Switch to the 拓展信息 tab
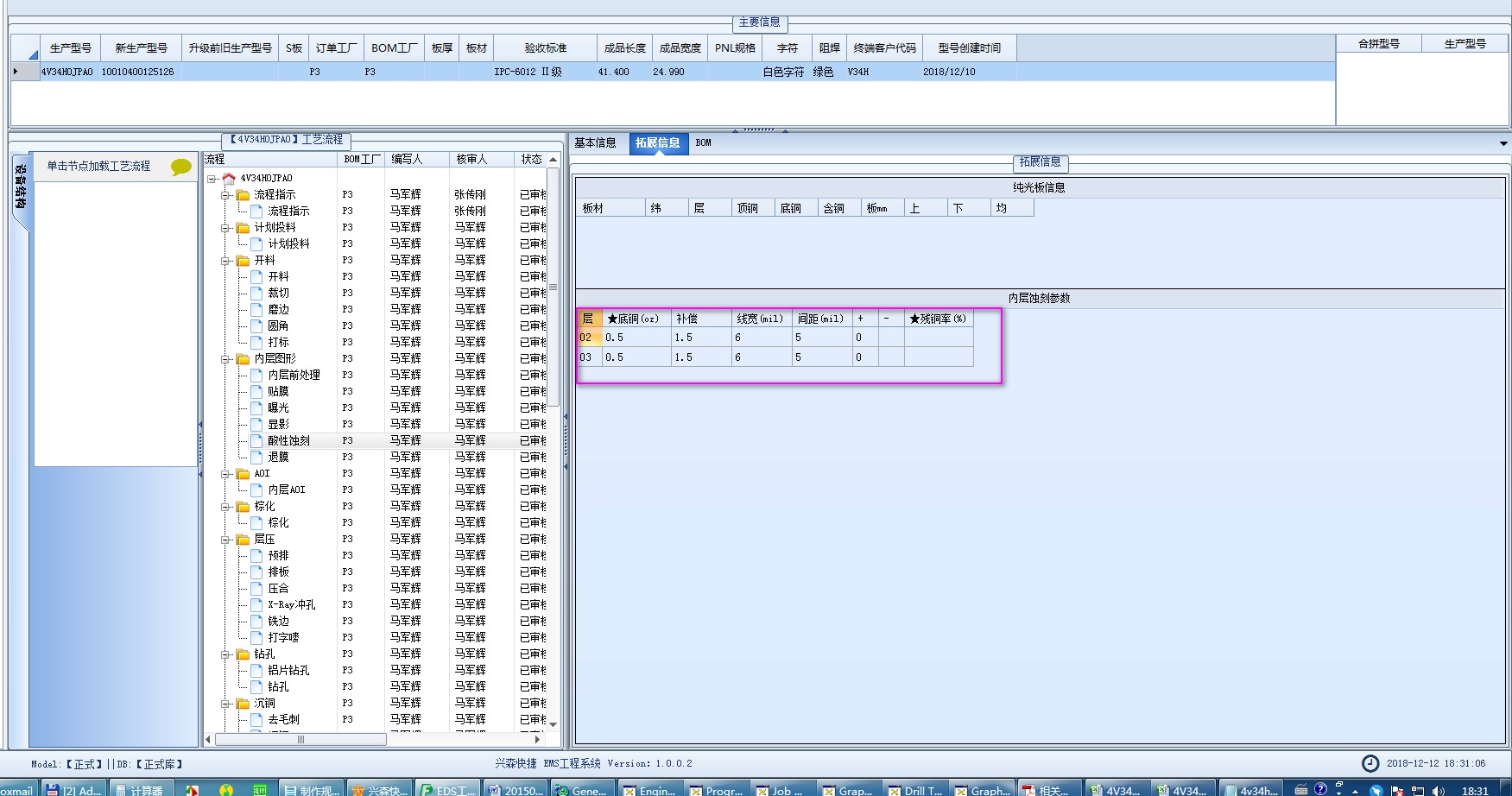 (658, 143)
